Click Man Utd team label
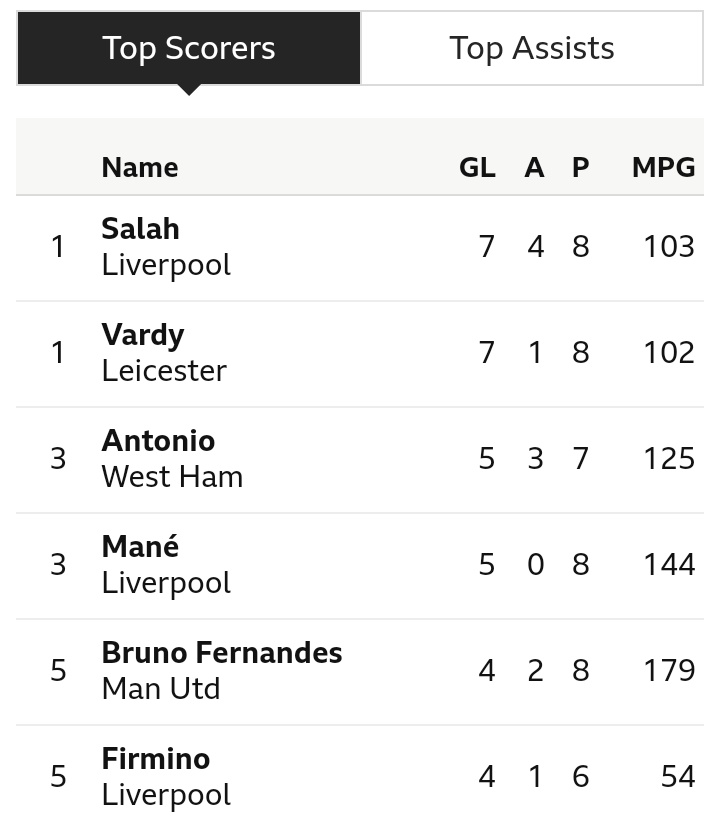The height and width of the screenshot is (823, 720). pos(161,689)
